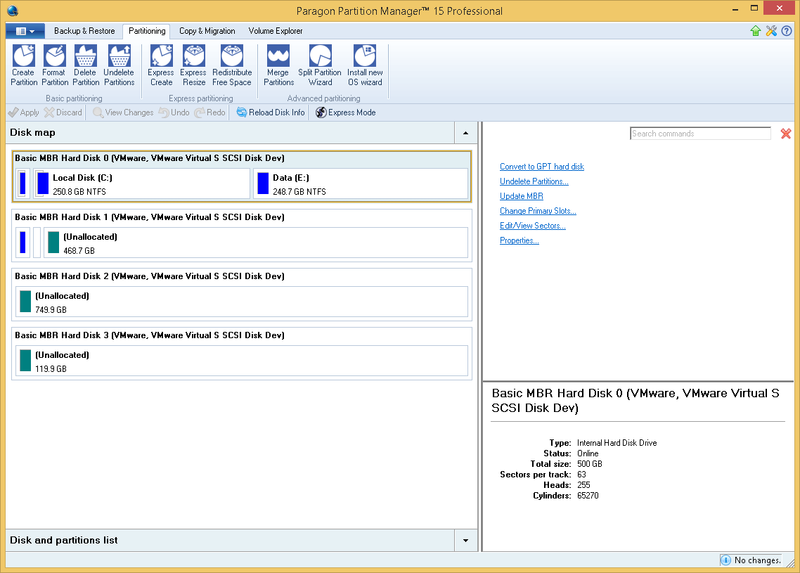Click the Convert to GPT hard disk link

(541, 166)
